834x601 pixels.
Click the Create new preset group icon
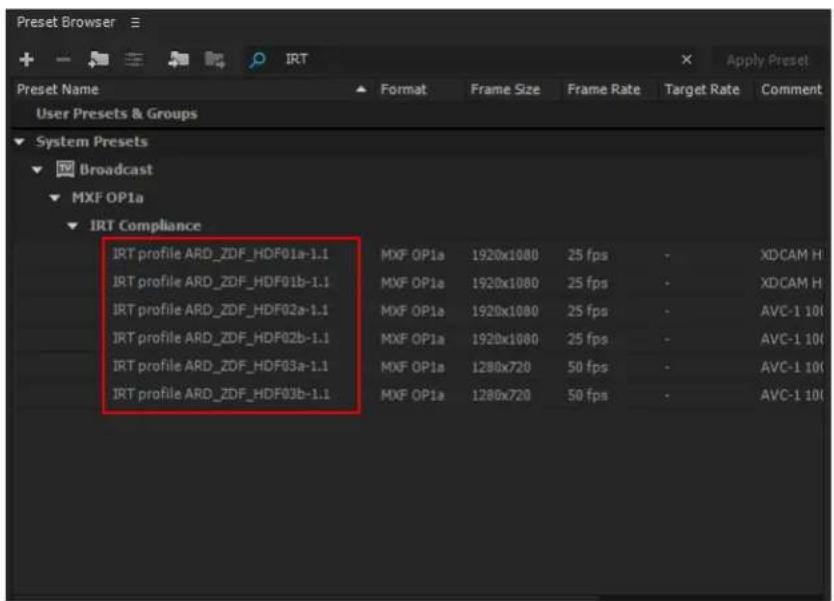click(98, 59)
